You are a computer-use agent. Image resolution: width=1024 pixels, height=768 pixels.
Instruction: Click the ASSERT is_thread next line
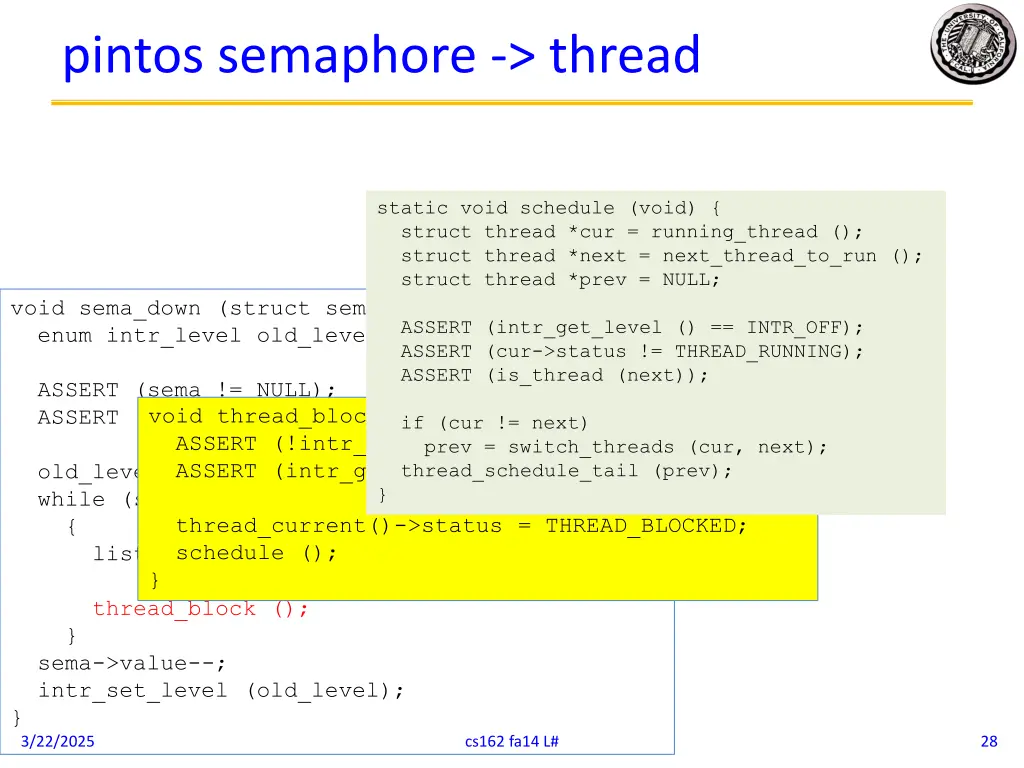coord(554,375)
